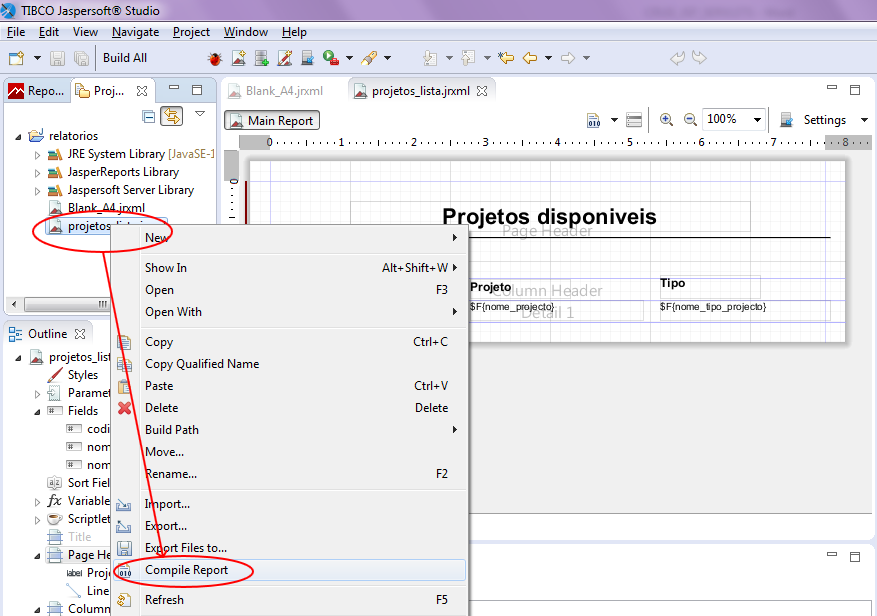
Task: Choose Export Files to... menu entry
Action: (x=290, y=548)
